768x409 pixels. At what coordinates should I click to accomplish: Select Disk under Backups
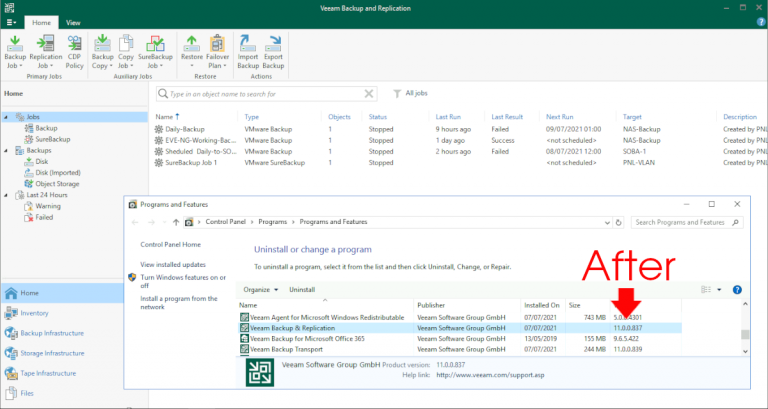(x=42, y=162)
